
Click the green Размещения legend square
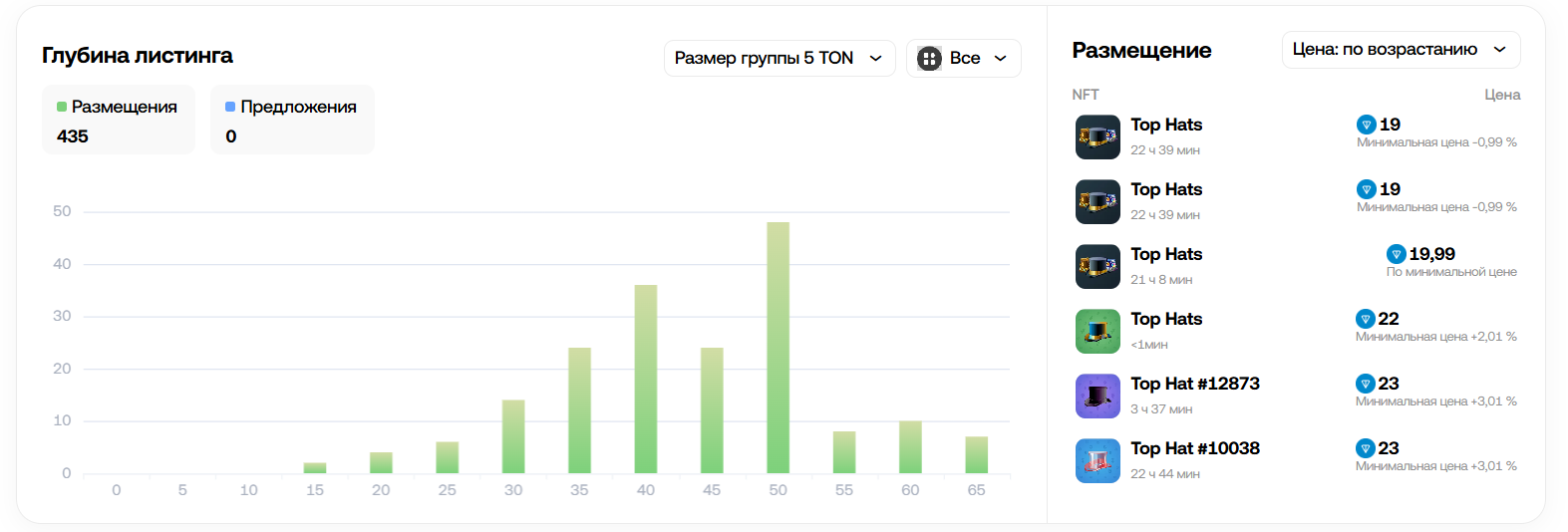tap(62, 107)
